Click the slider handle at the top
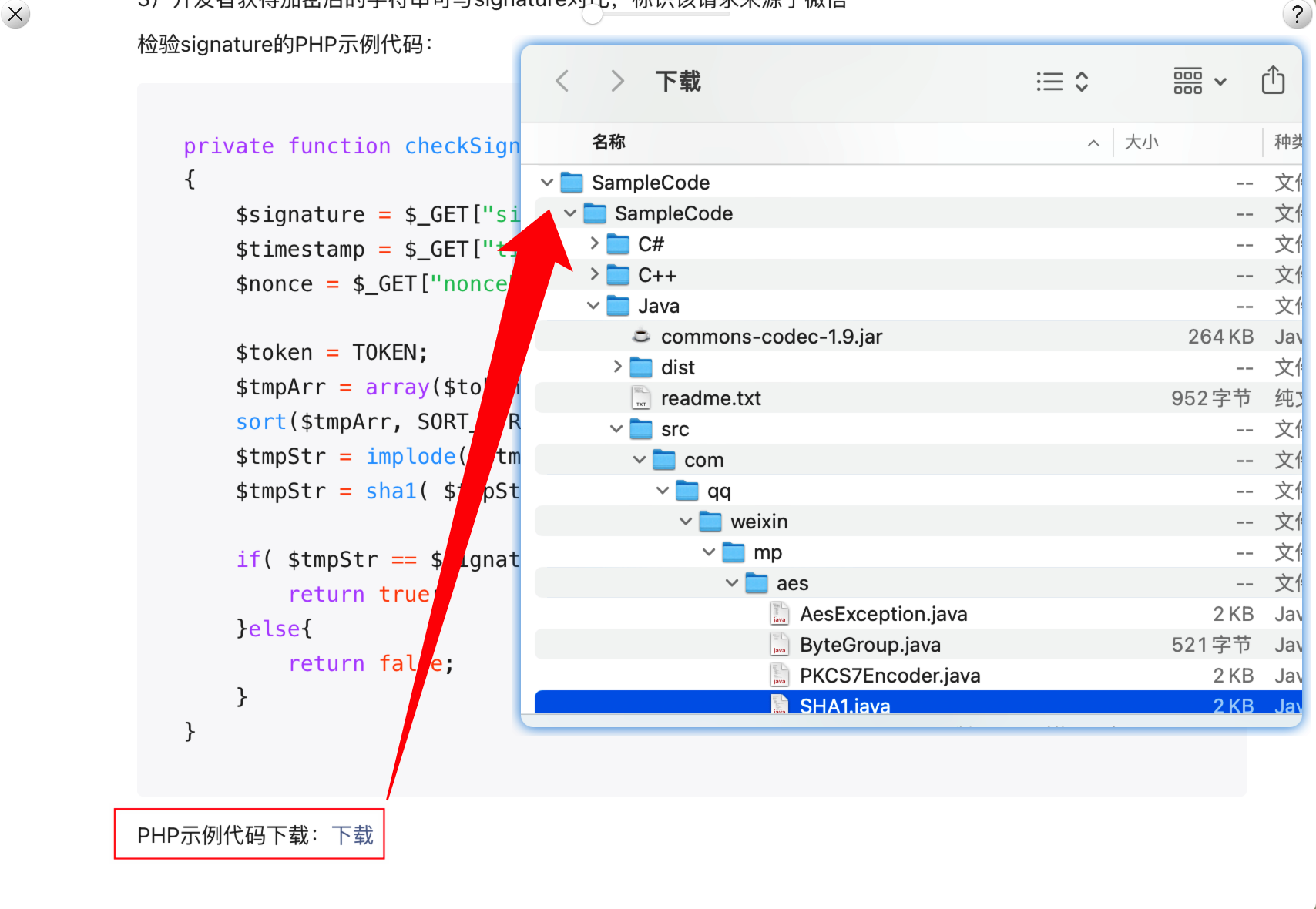Screen dimensions: 1316x909 click(x=592, y=14)
